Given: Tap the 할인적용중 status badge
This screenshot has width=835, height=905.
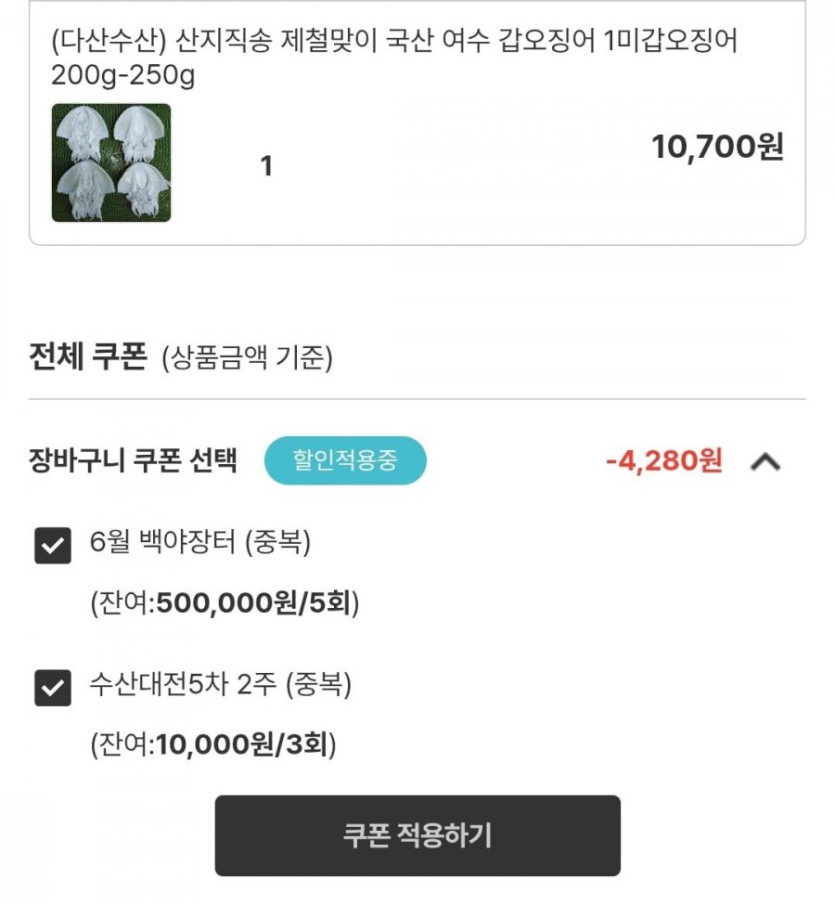Looking at the screenshot, I should click(345, 461).
